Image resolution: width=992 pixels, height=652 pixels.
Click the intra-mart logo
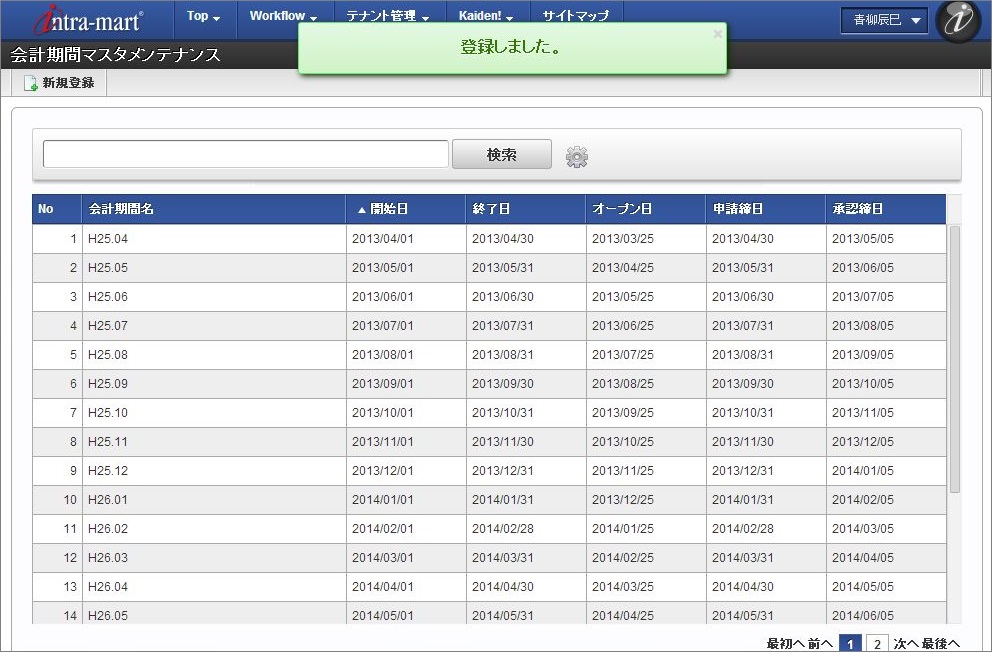(88, 20)
